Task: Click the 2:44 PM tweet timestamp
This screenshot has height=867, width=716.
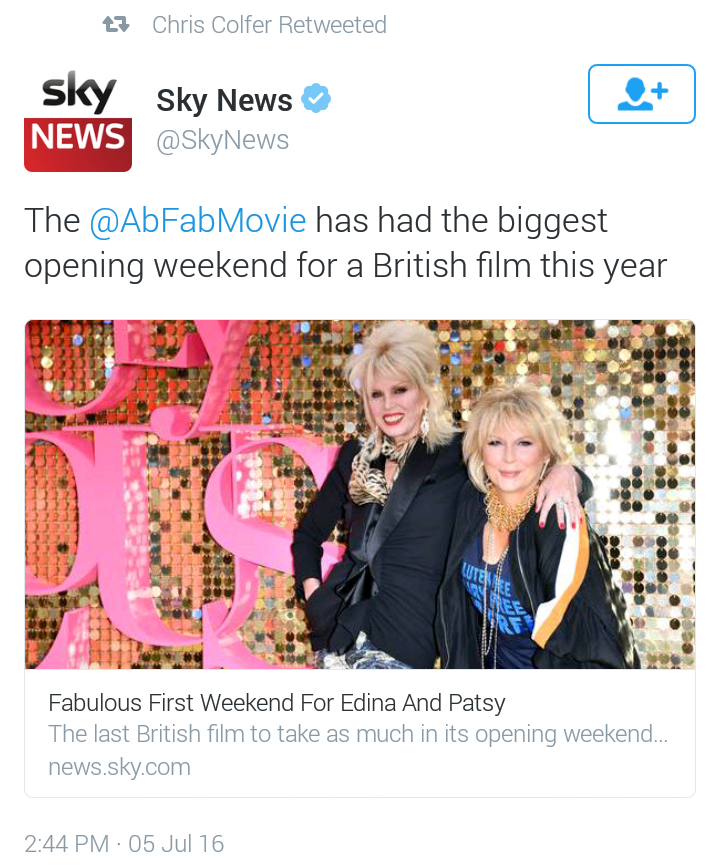Action: coord(67,844)
